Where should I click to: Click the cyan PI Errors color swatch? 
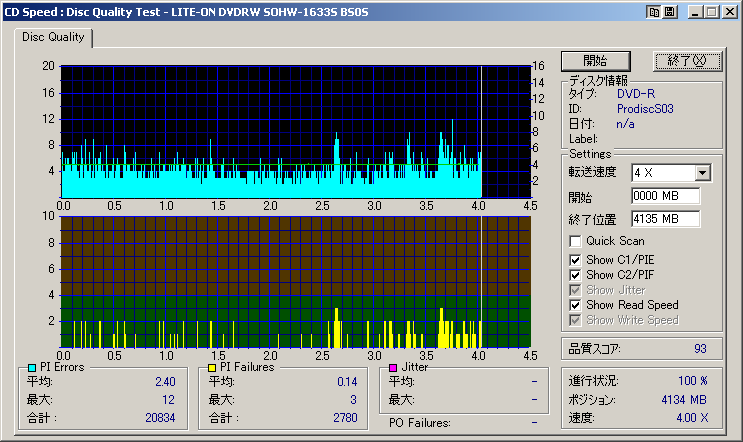(x=32, y=368)
